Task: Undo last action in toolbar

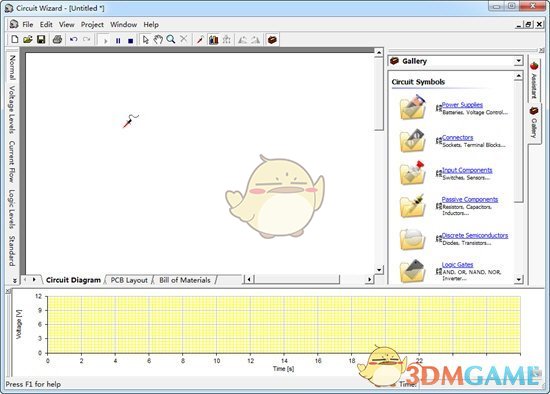Action: coord(73,40)
